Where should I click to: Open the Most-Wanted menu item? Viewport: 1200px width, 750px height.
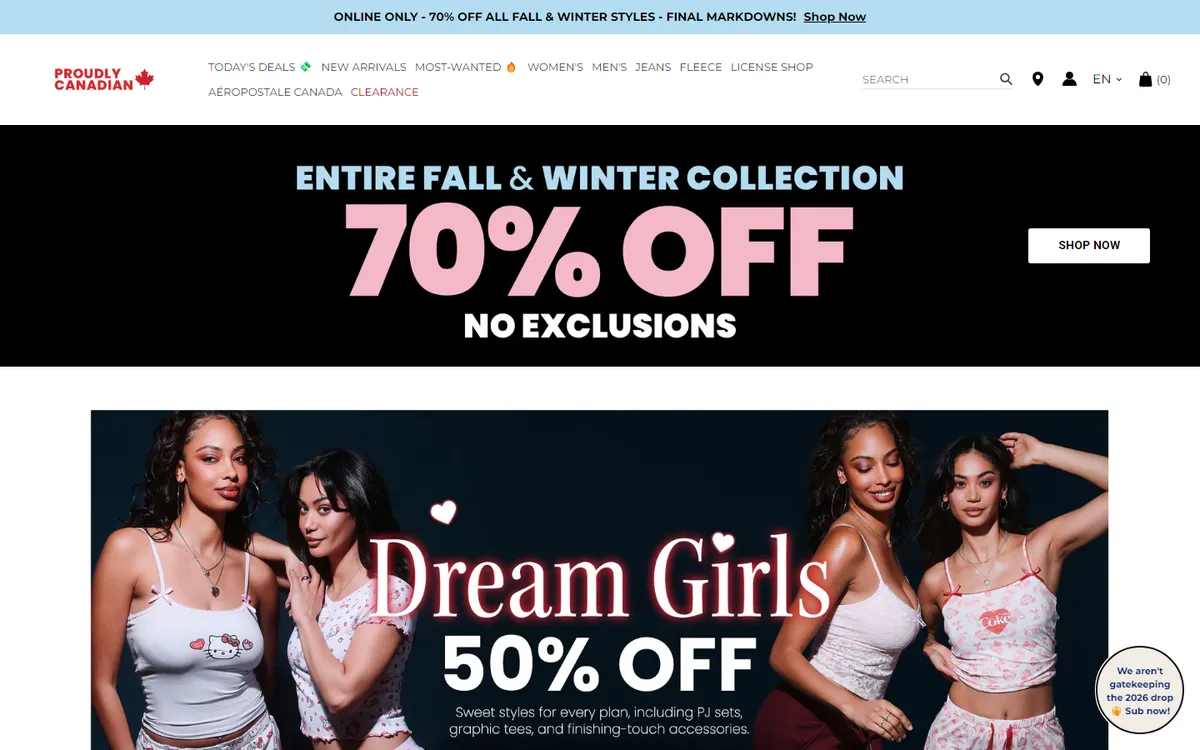click(466, 67)
